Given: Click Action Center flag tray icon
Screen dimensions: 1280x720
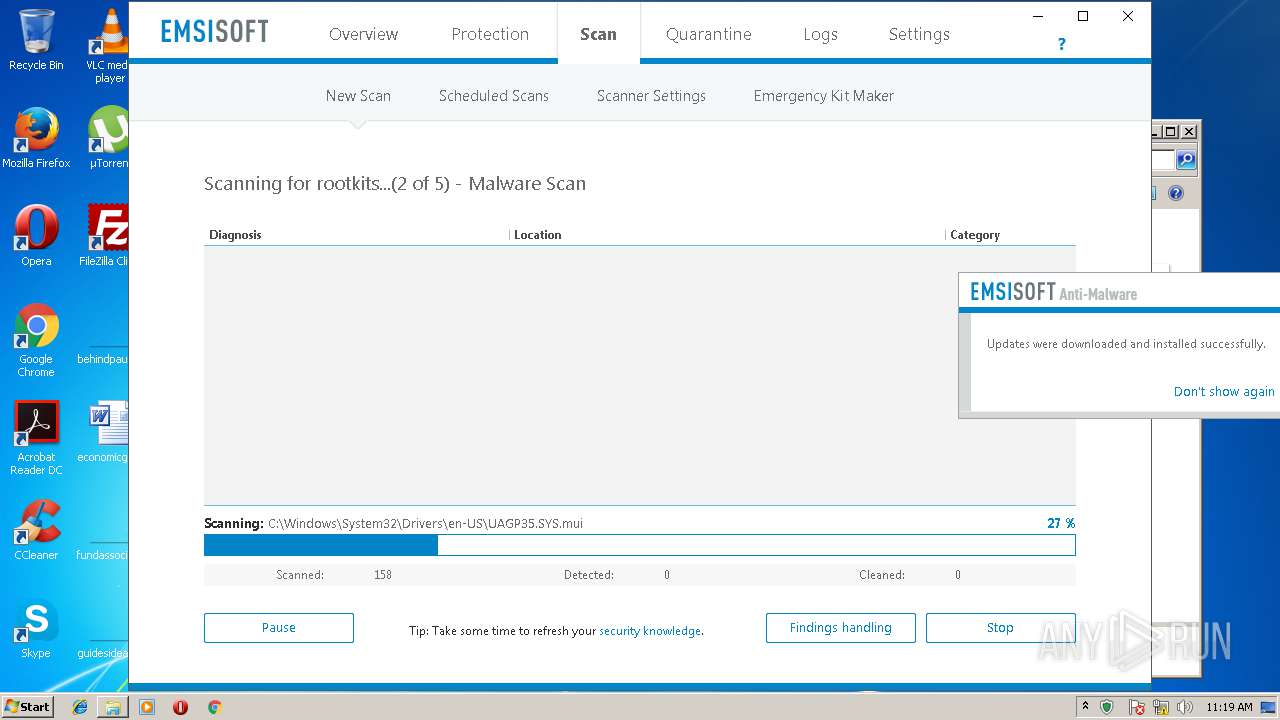Looking at the screenshot, I should [x=1137, y=707].
